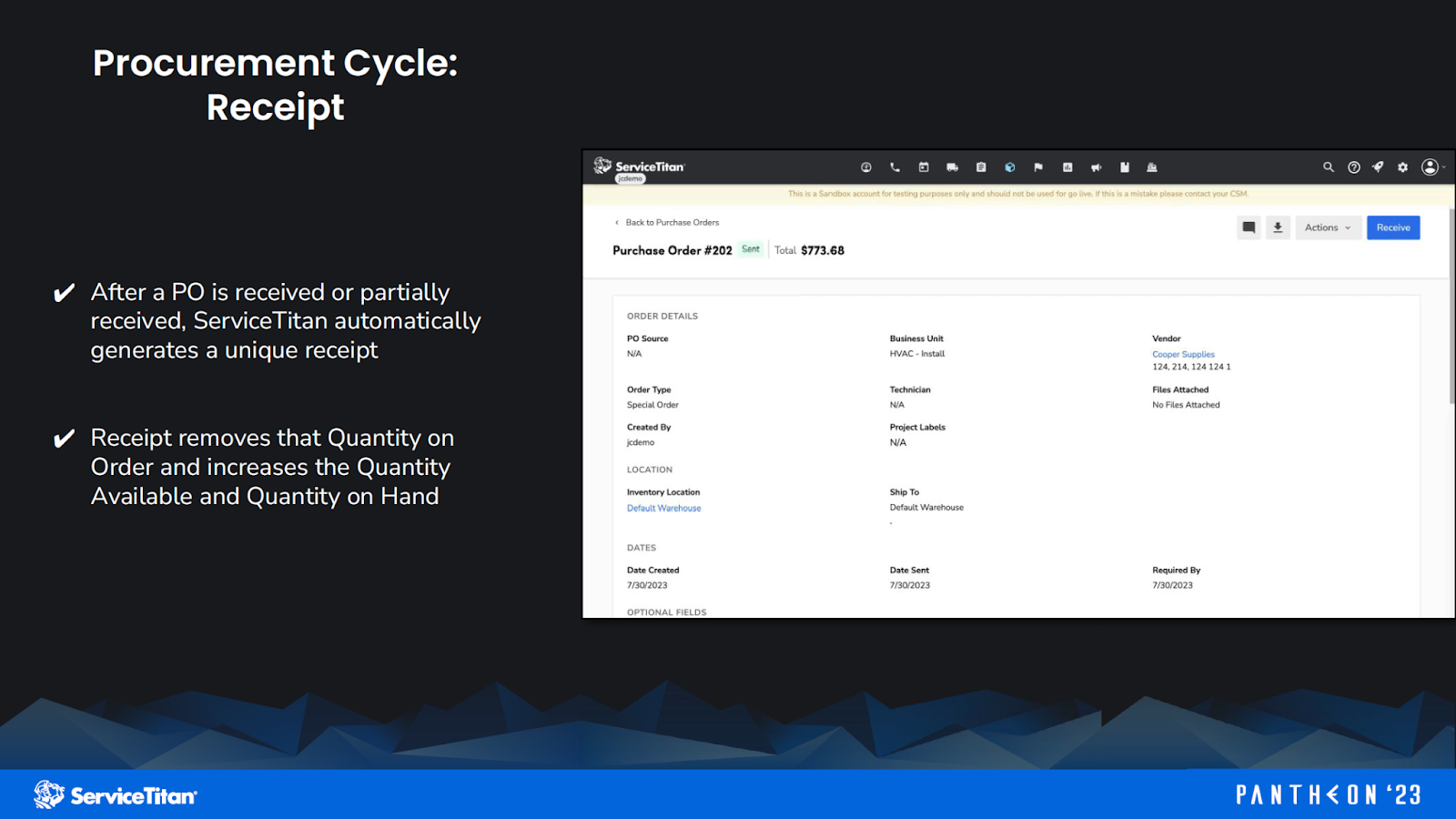Click the Purchase Order #202 heading
The image size is (1456, 819).
coord(672,250)
